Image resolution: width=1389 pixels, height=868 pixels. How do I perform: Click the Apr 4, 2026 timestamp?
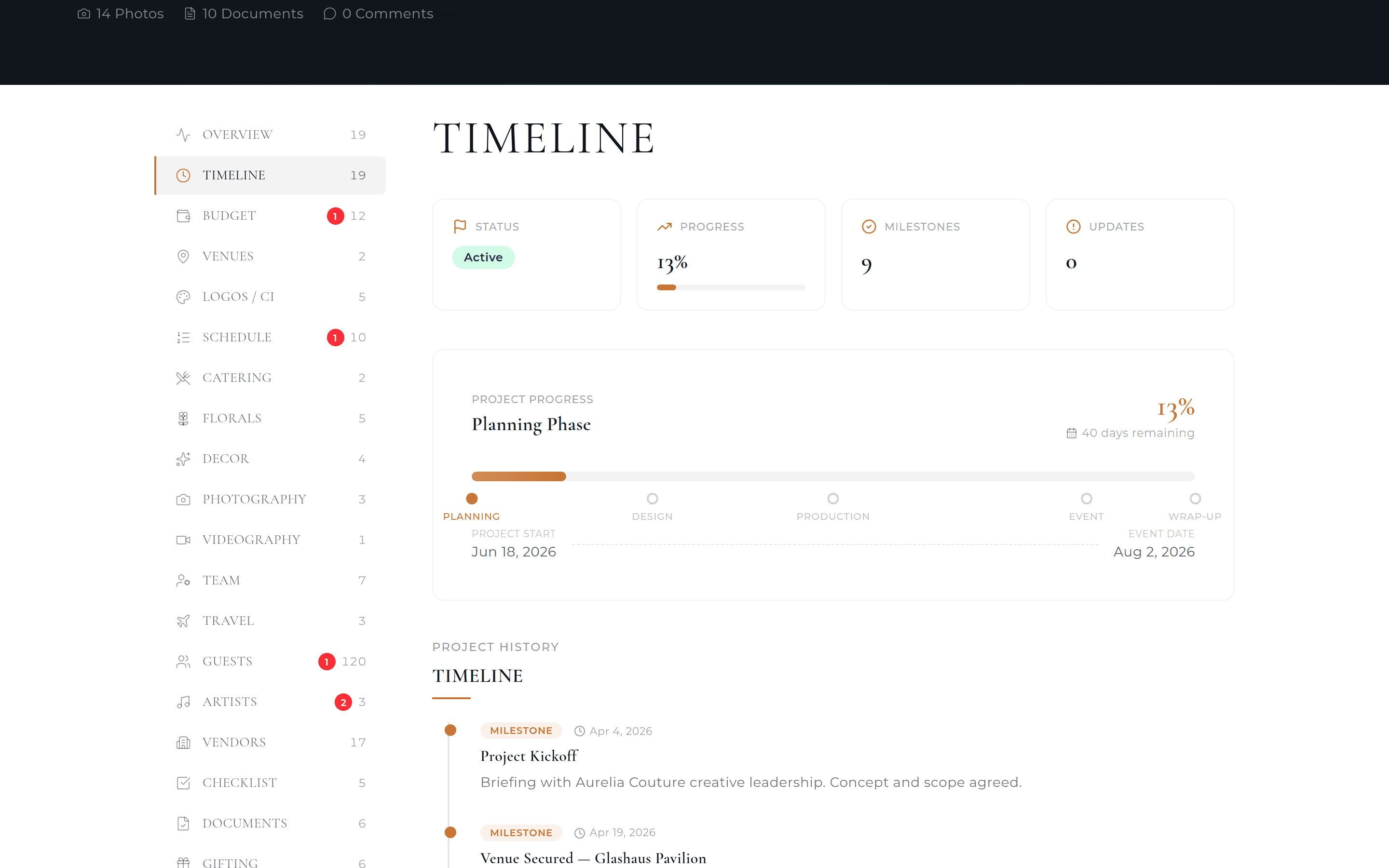pyautogui.click(x=620, y=732)
